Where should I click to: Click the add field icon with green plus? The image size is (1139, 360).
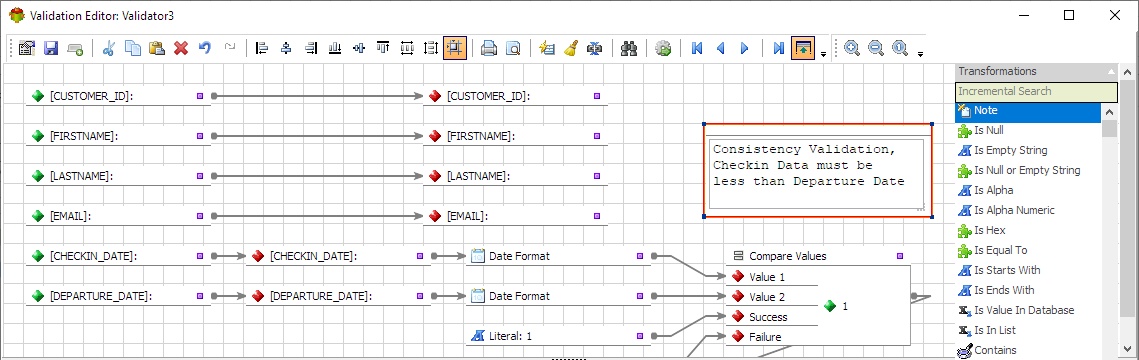[75, 49]
